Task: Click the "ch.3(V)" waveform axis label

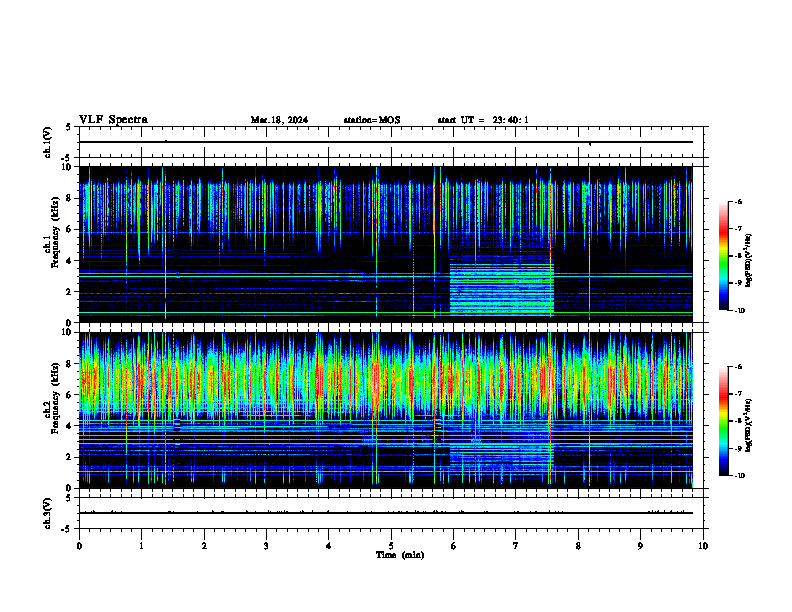Action: tap(47, 513)
